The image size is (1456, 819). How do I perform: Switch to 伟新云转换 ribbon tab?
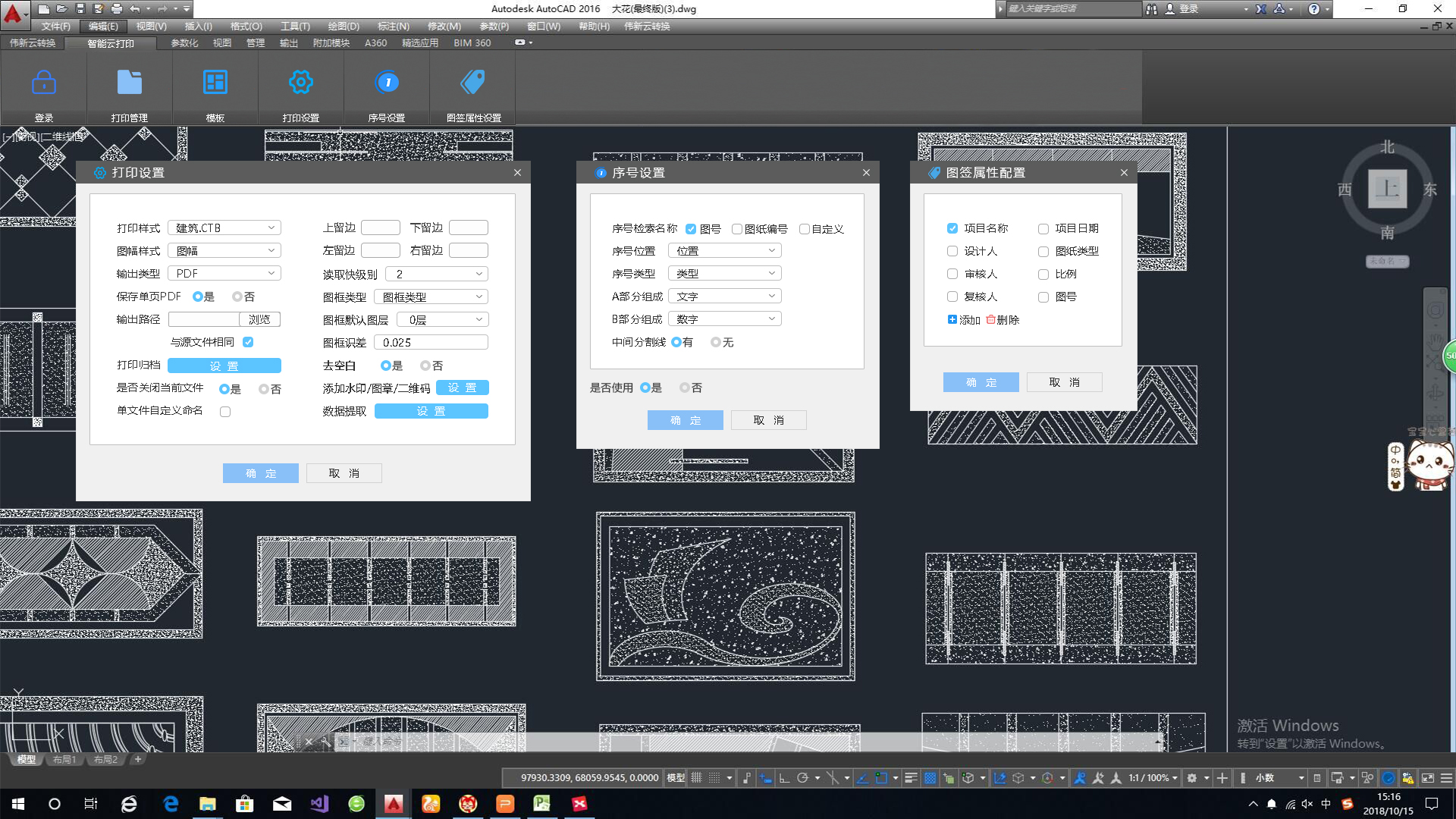tap(33, 43)
